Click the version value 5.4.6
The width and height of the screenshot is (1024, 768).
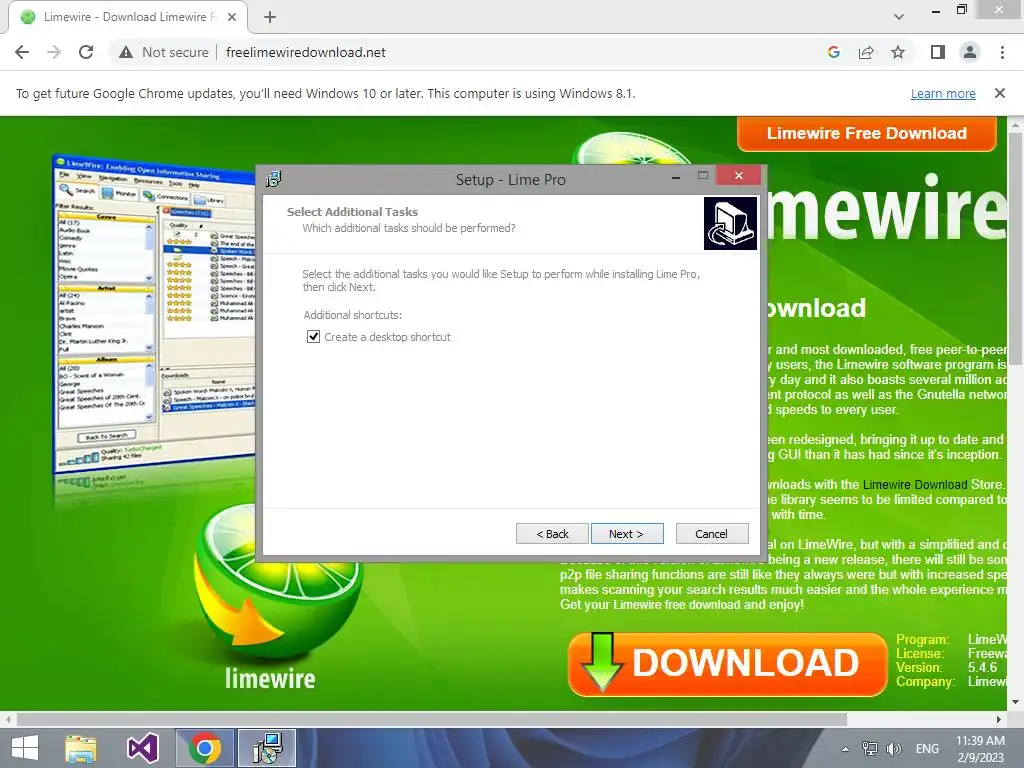(982, 667)
